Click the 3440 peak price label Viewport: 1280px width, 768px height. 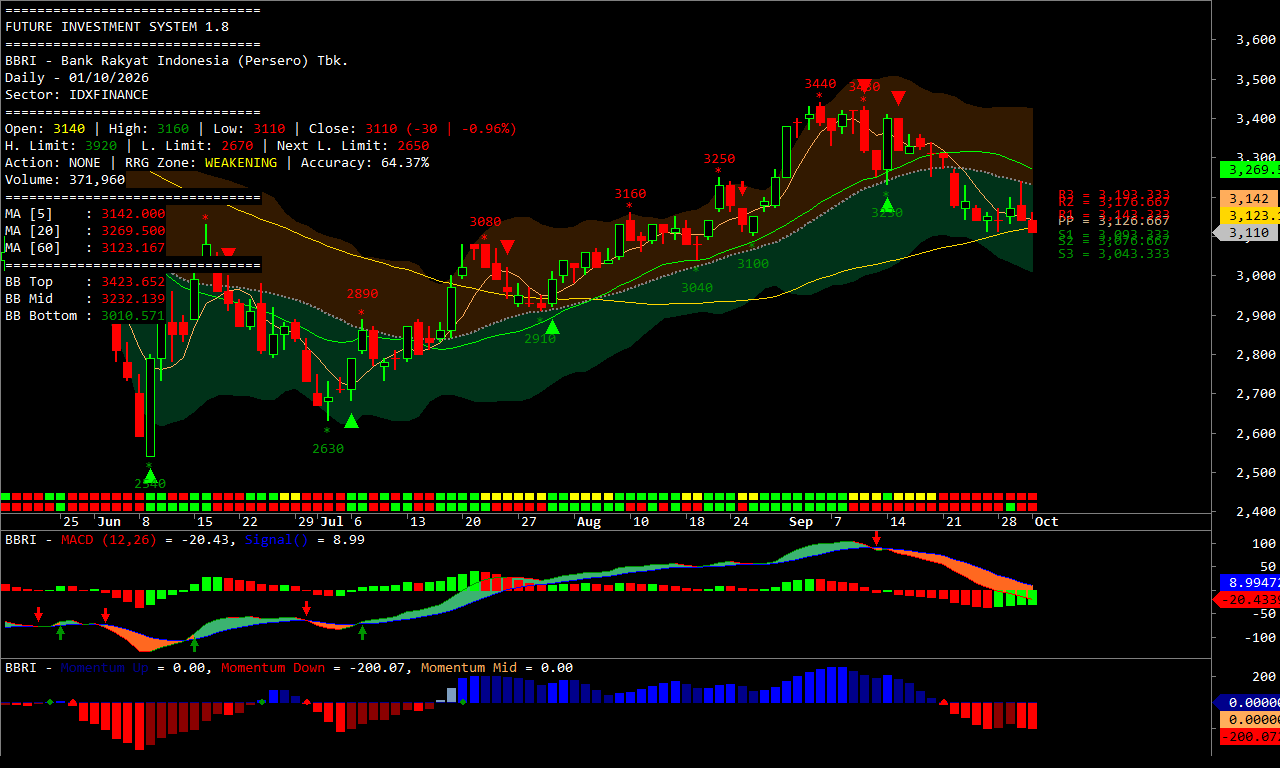click(820, 84)
